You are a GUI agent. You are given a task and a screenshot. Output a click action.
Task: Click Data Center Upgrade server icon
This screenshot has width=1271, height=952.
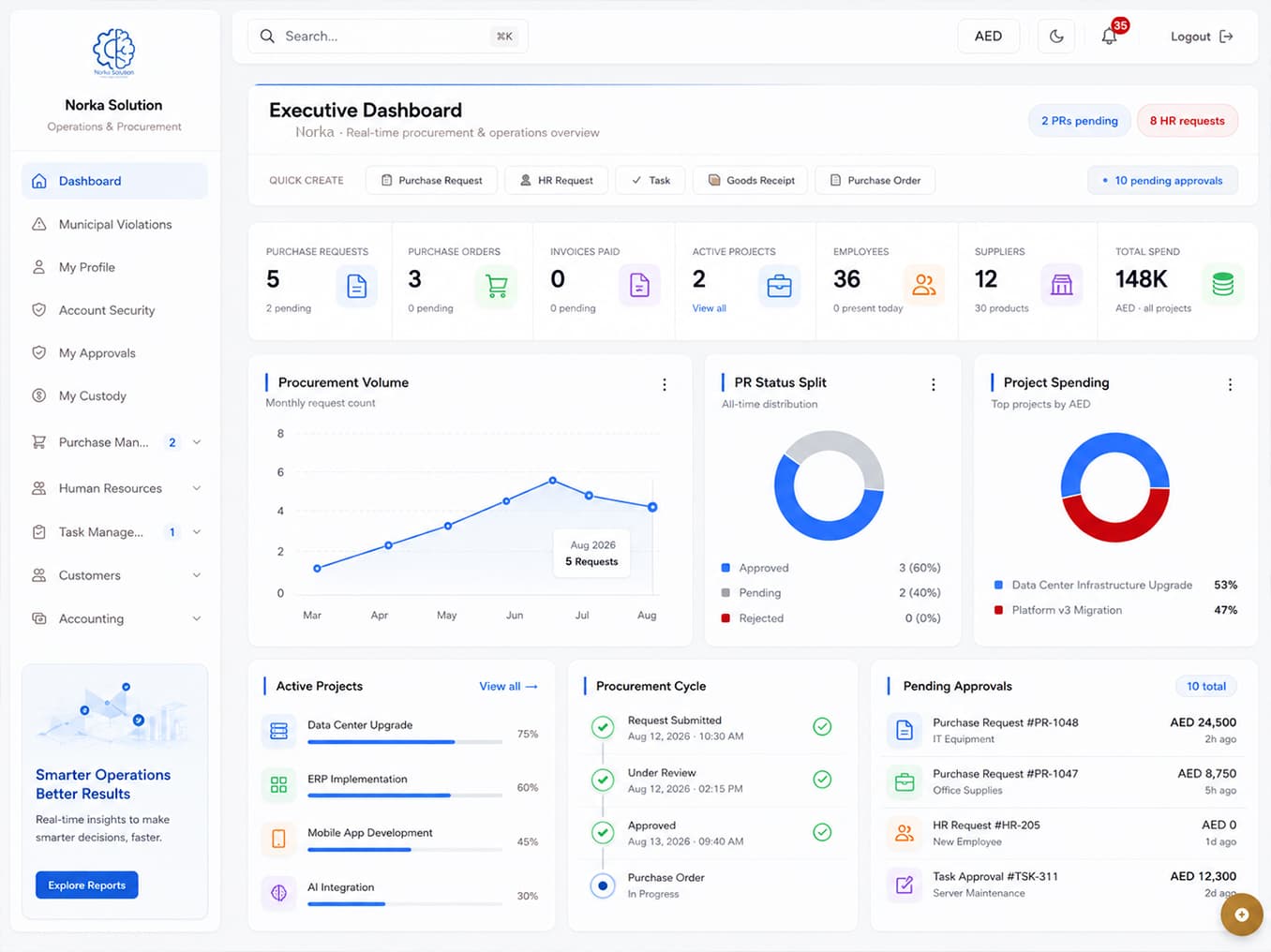[x=279, y=731]
